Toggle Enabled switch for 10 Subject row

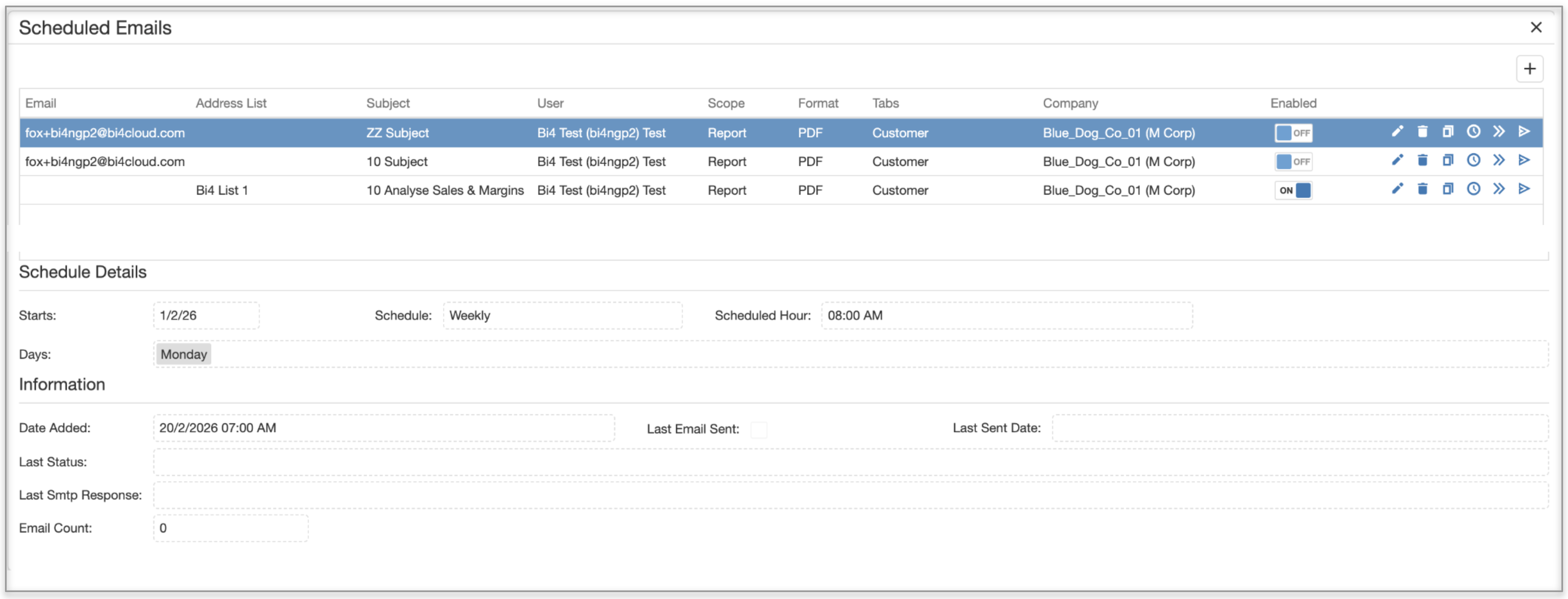click(1294, 161)
